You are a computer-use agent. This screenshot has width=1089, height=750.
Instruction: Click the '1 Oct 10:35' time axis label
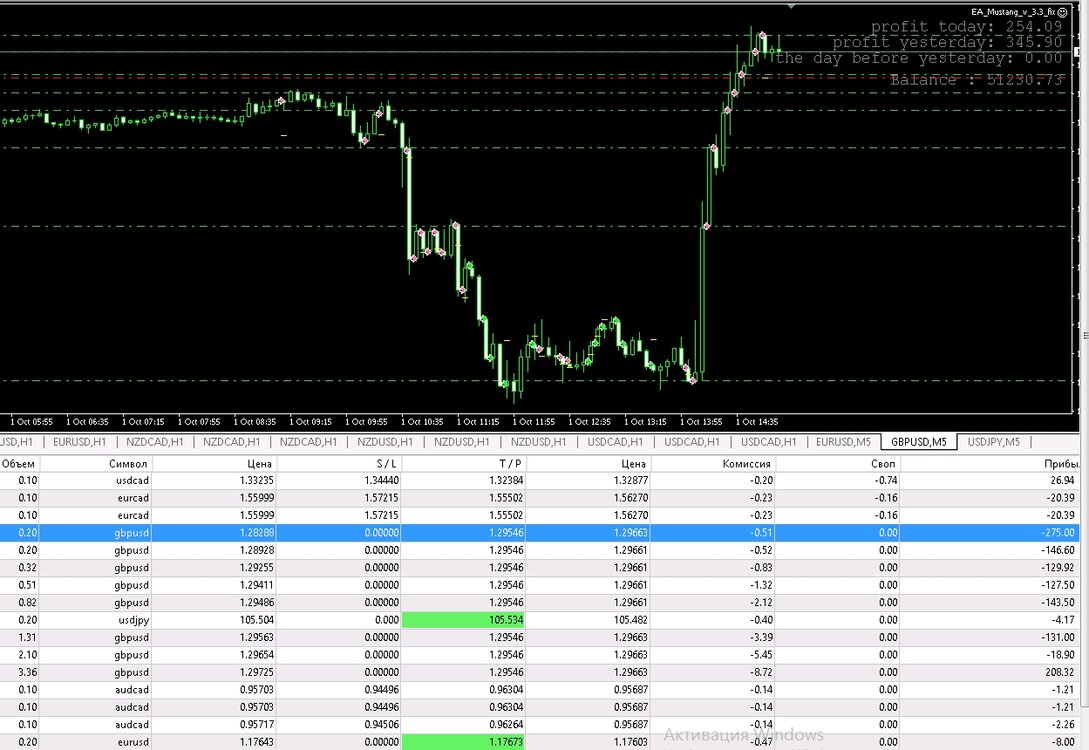pyautogui.click(x=422, y=422)
